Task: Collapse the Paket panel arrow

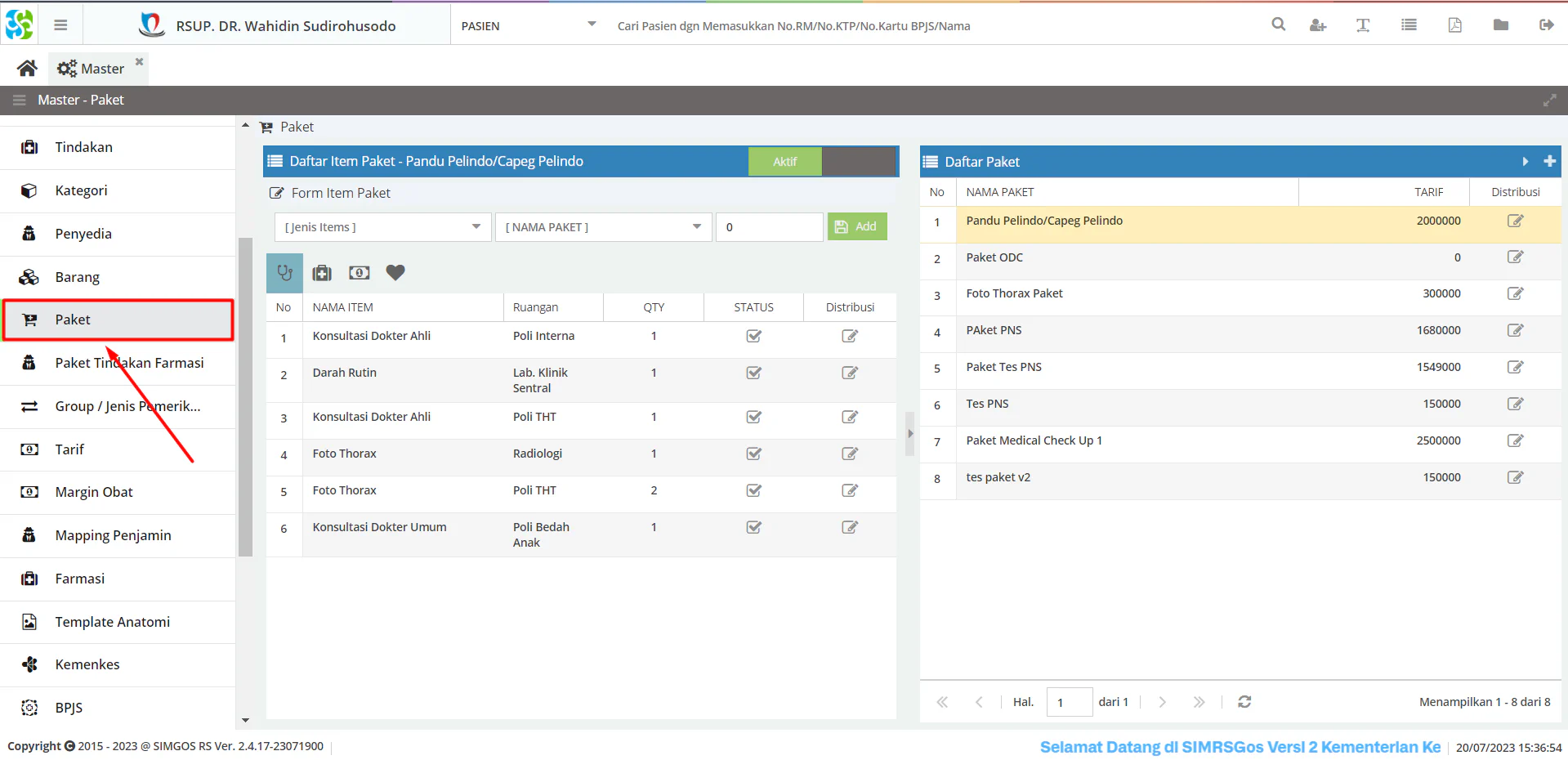Action: click(x=245, y=127)
